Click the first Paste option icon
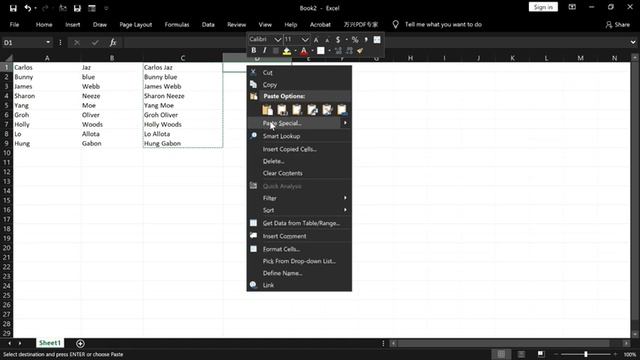 coord(267,110)
